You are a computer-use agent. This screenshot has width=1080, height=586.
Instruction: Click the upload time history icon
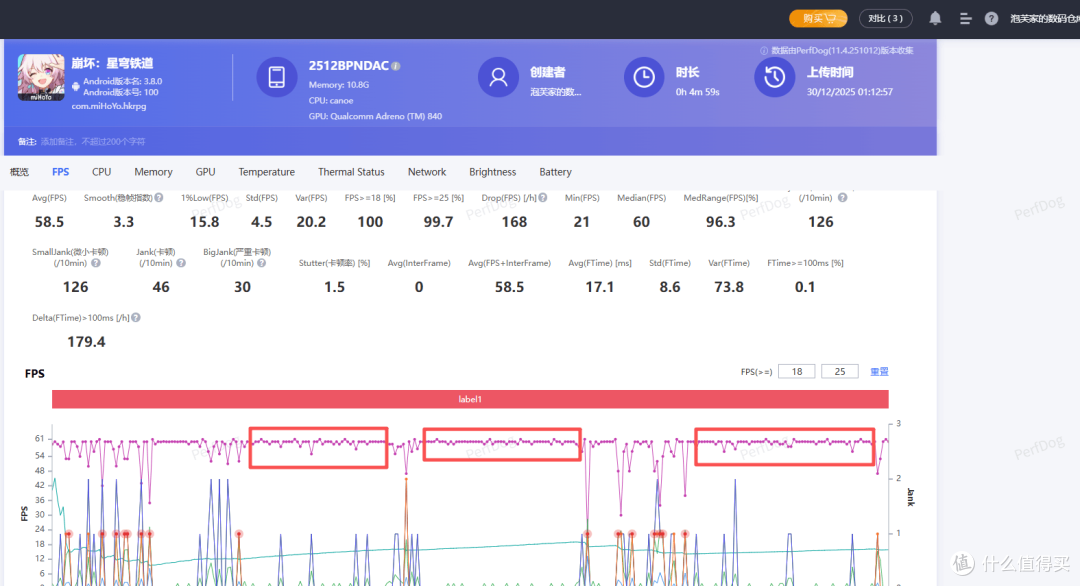coord(774,77)
